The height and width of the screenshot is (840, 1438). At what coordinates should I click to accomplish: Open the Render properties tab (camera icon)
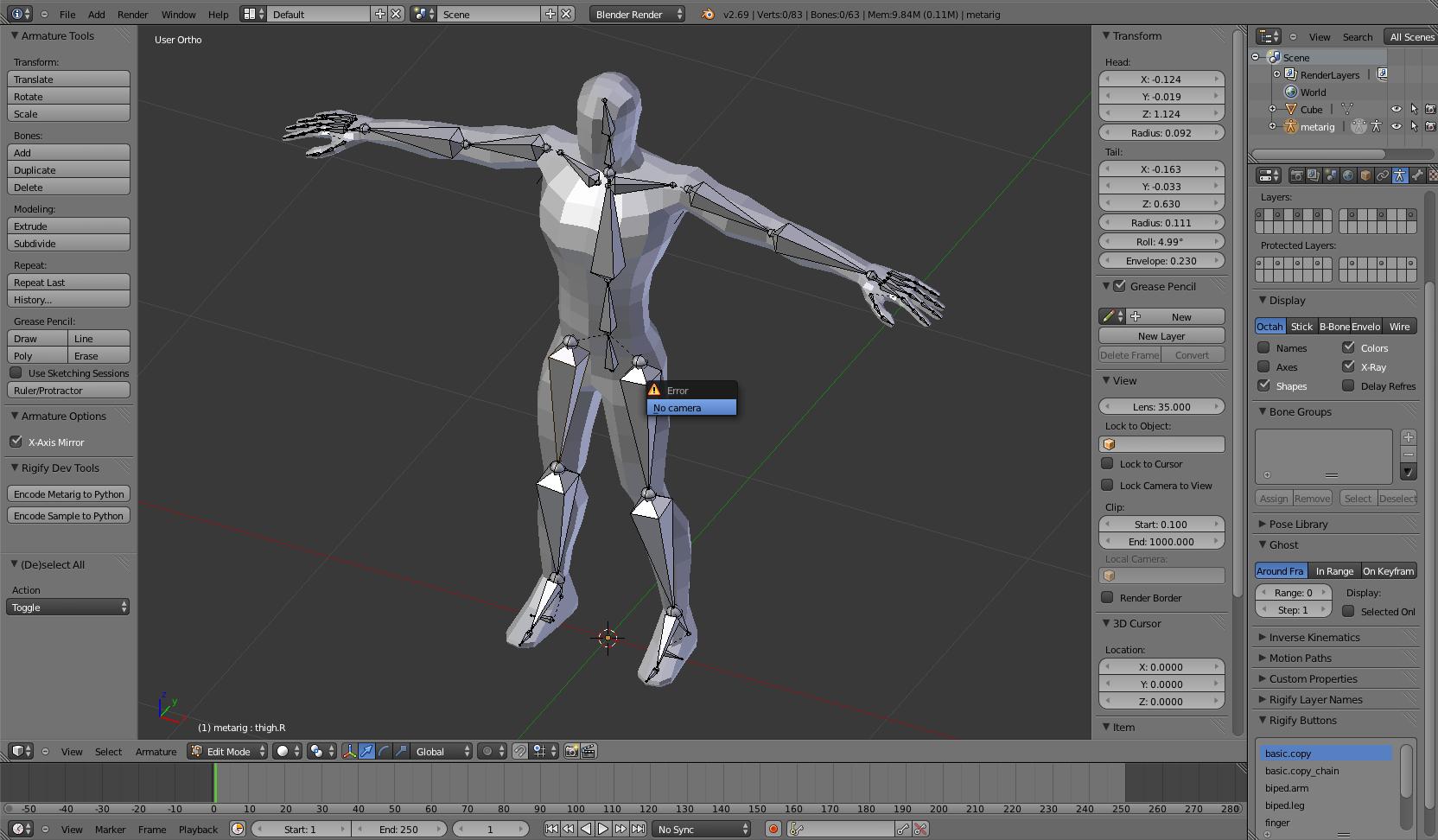(1297, 175)
